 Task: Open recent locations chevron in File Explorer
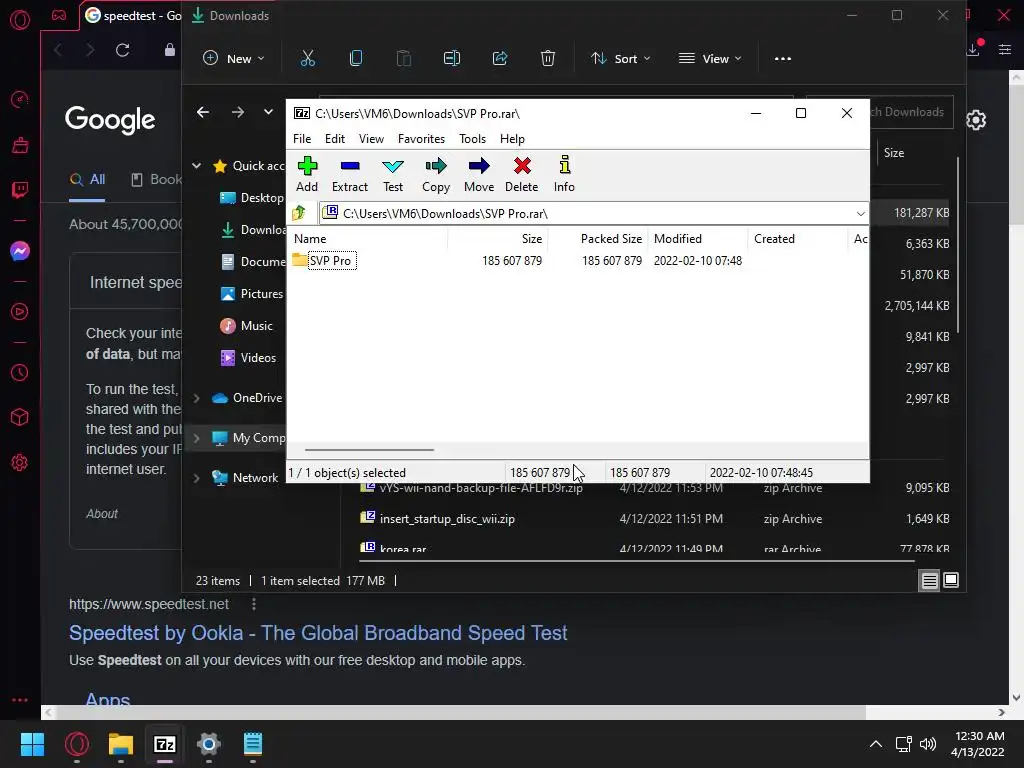coord(268,112)
